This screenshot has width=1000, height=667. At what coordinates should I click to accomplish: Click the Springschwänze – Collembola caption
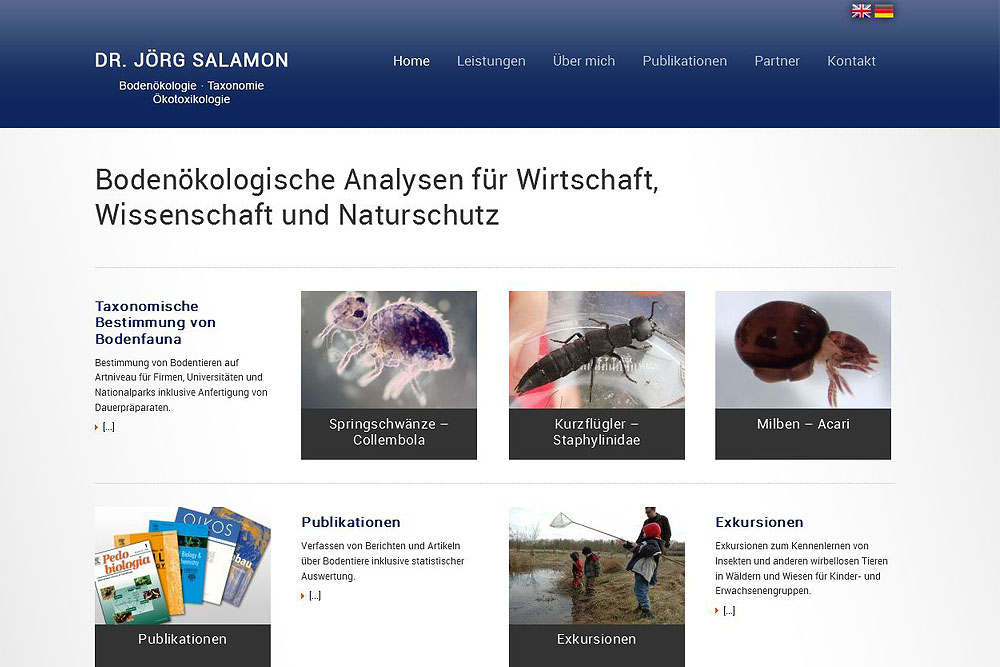click(389, 432)
